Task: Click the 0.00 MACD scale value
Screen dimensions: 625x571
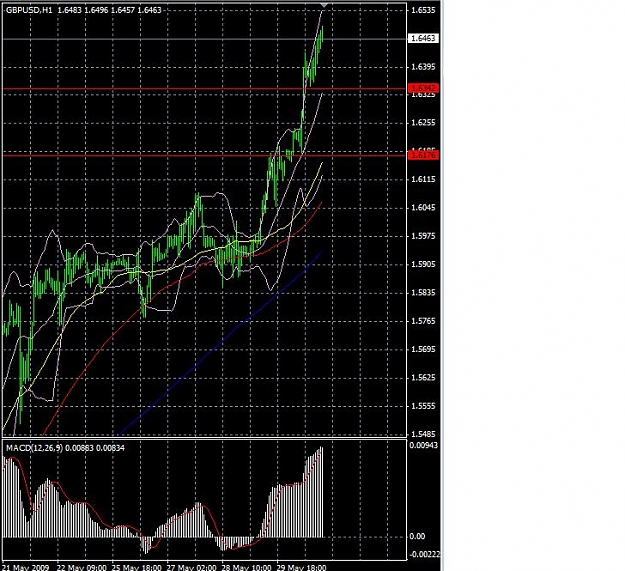Action: pos(417,536)
